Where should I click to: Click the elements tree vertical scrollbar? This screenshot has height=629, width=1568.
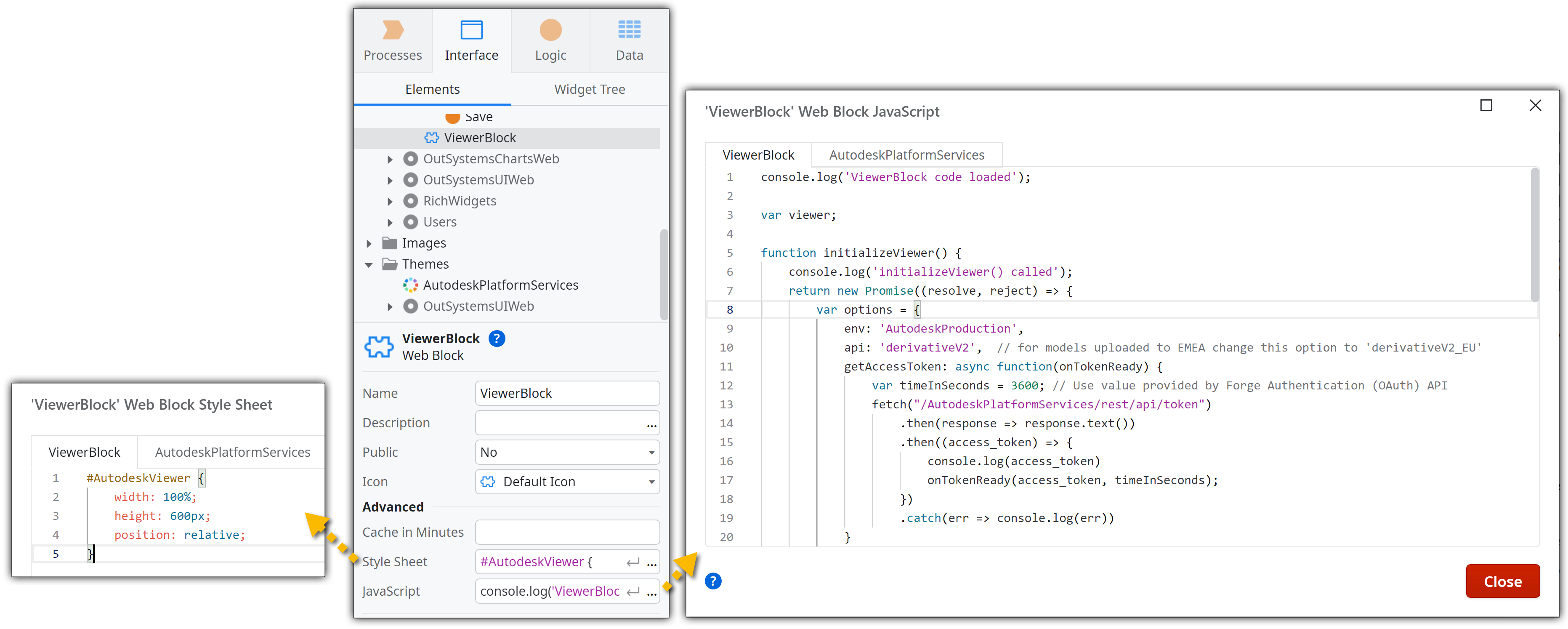(x=664, y=274)
